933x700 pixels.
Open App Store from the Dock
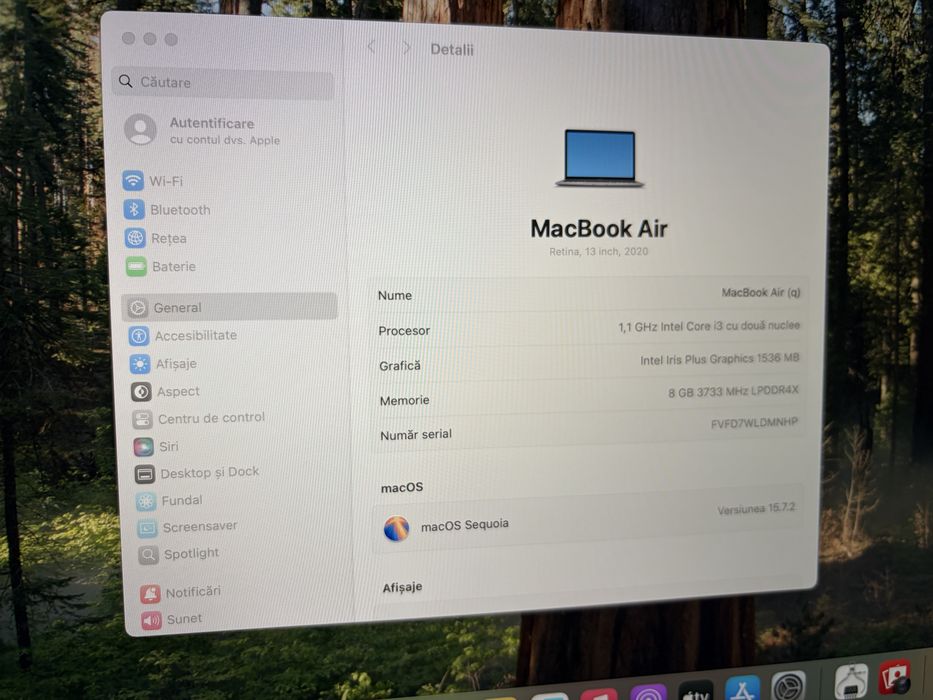(x=741, y=689)
